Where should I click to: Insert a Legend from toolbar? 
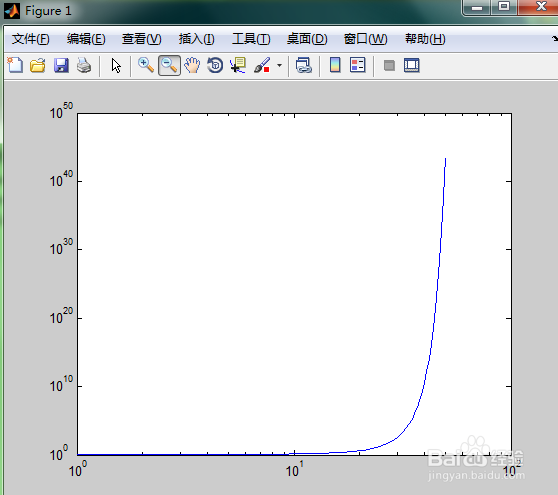click(x=358, y=65)
